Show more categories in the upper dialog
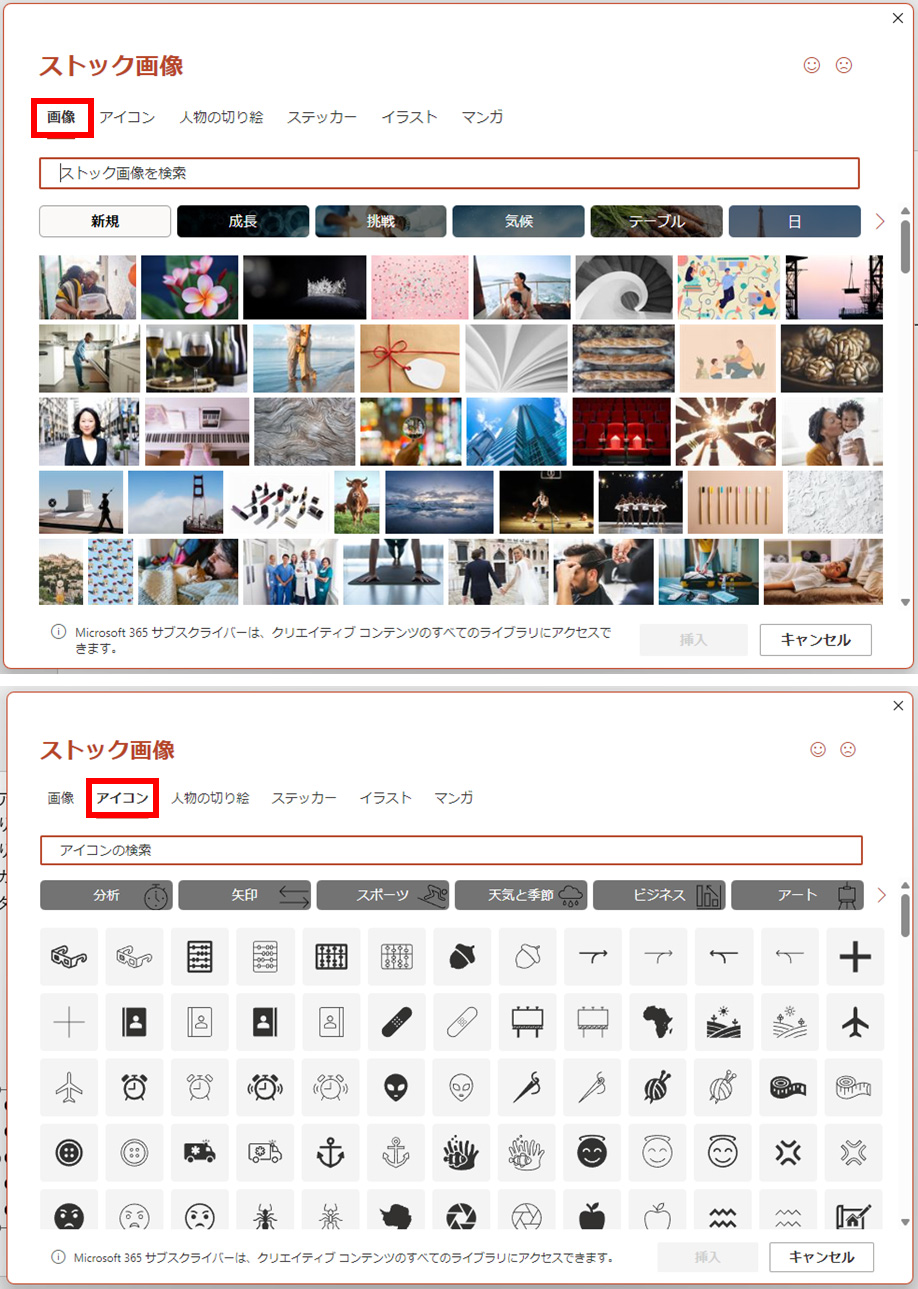 tap(880, 221)
